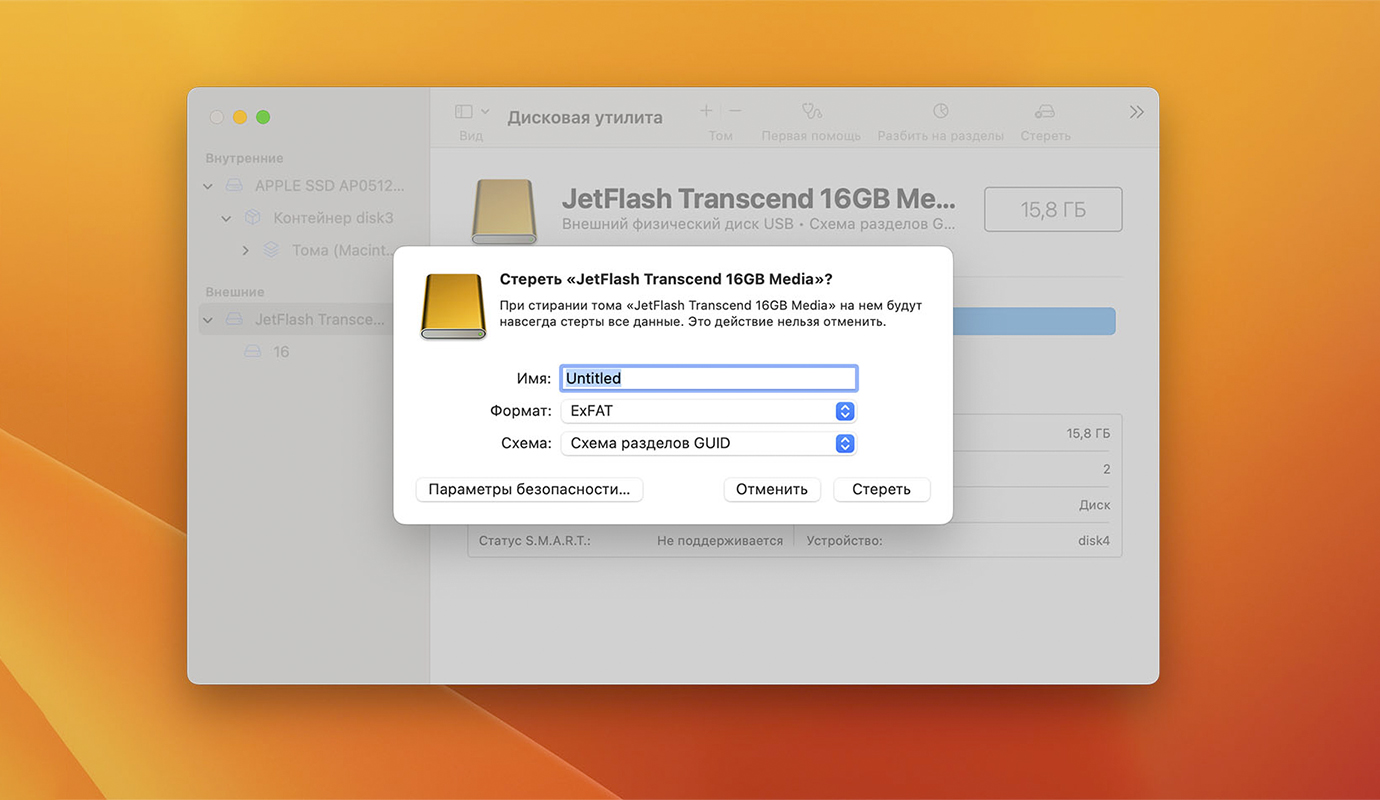This screenshot has height=800, width=1380.
Task: Click the Стереть button in the dialog
Action: click(x=881, y=489)
